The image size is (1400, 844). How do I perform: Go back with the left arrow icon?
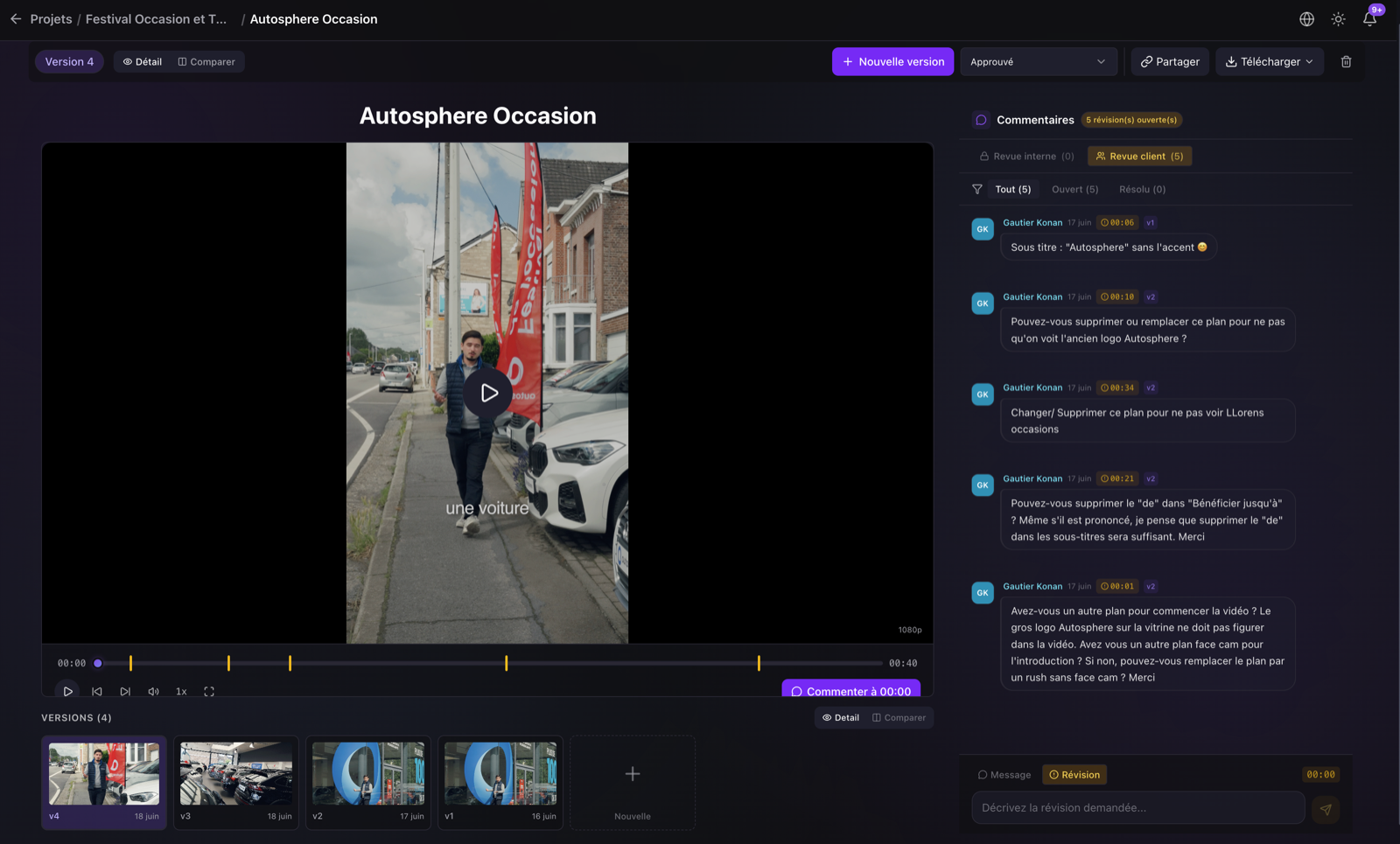point(16,18)
